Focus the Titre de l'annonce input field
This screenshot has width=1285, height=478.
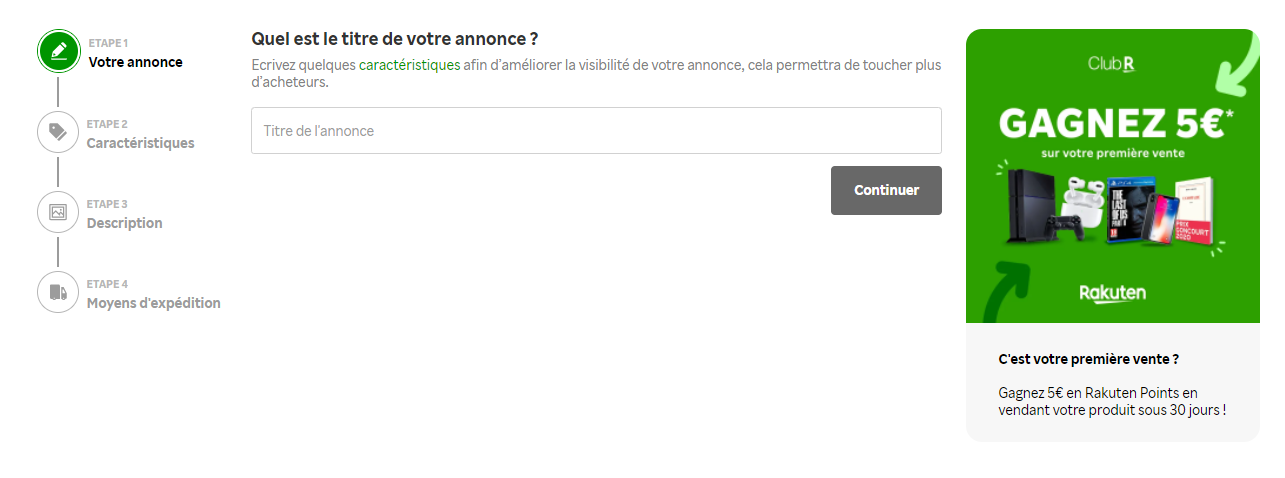point(596,131)
